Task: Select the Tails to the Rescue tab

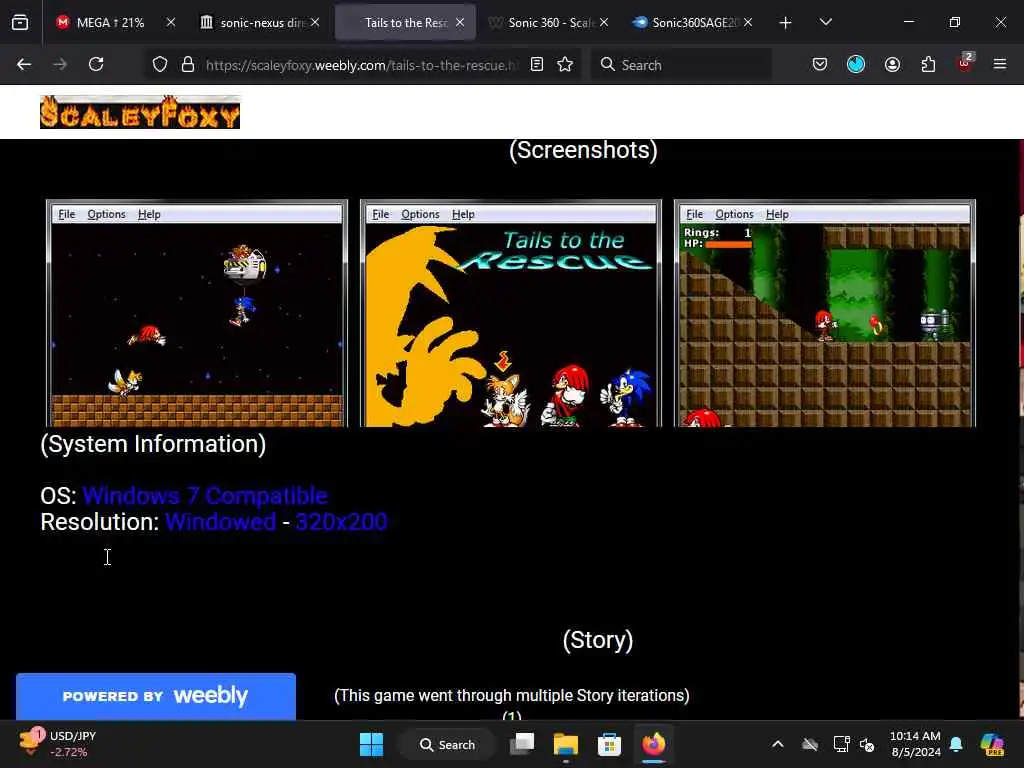Action: (406, 23)
